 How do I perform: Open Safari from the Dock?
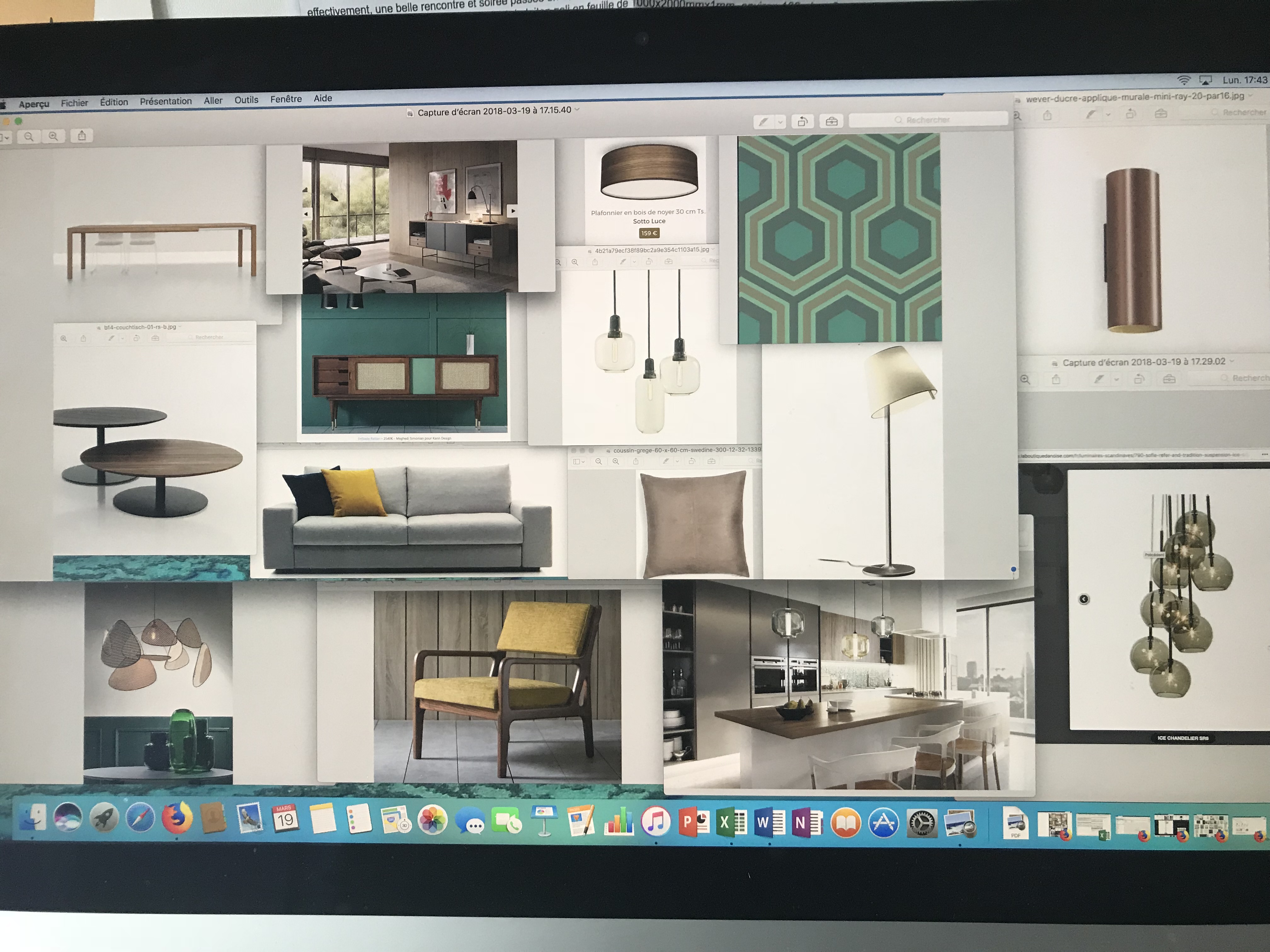pos(140,818)
